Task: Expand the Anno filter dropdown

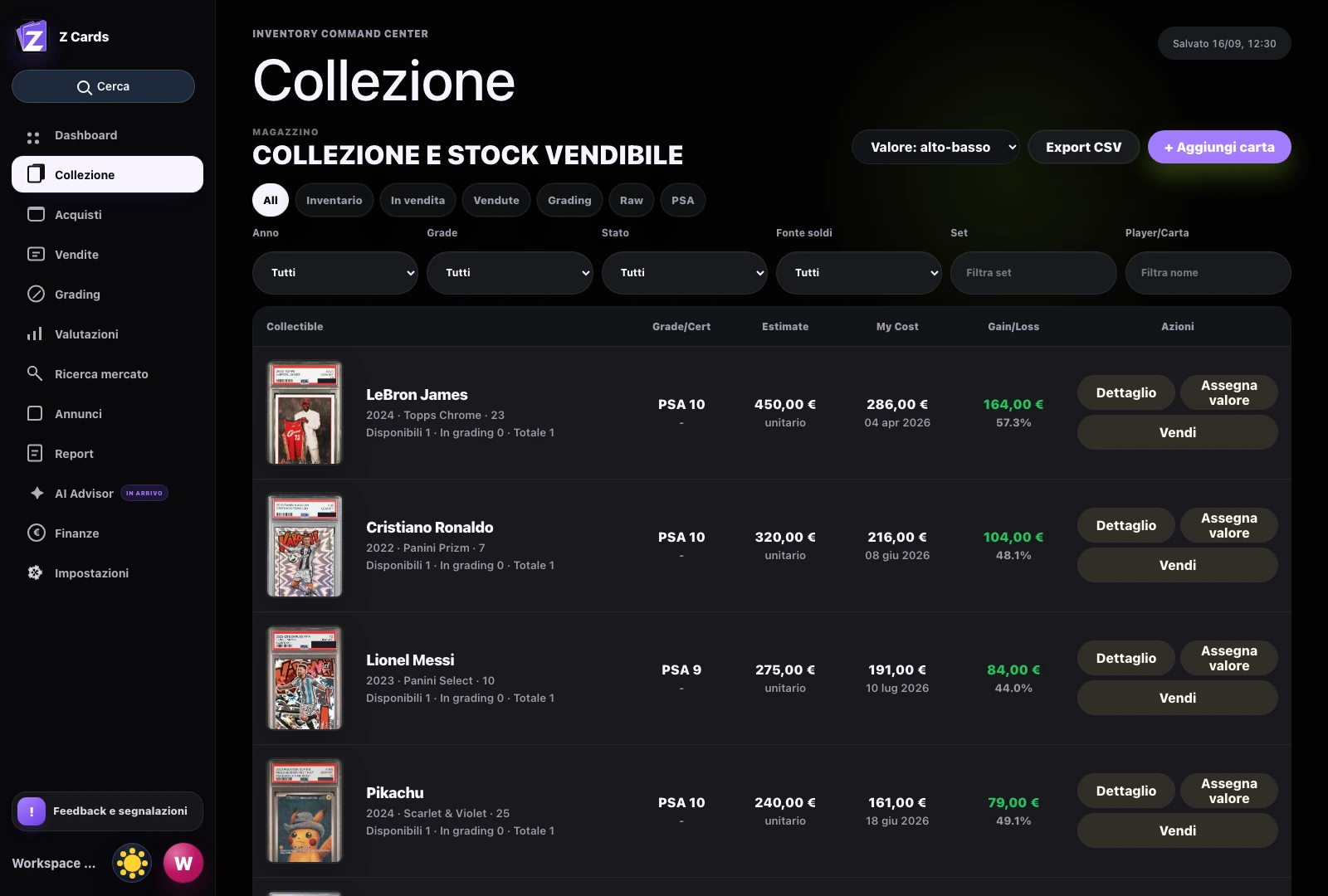Action: pyautogui.click(x=335, y=273)
